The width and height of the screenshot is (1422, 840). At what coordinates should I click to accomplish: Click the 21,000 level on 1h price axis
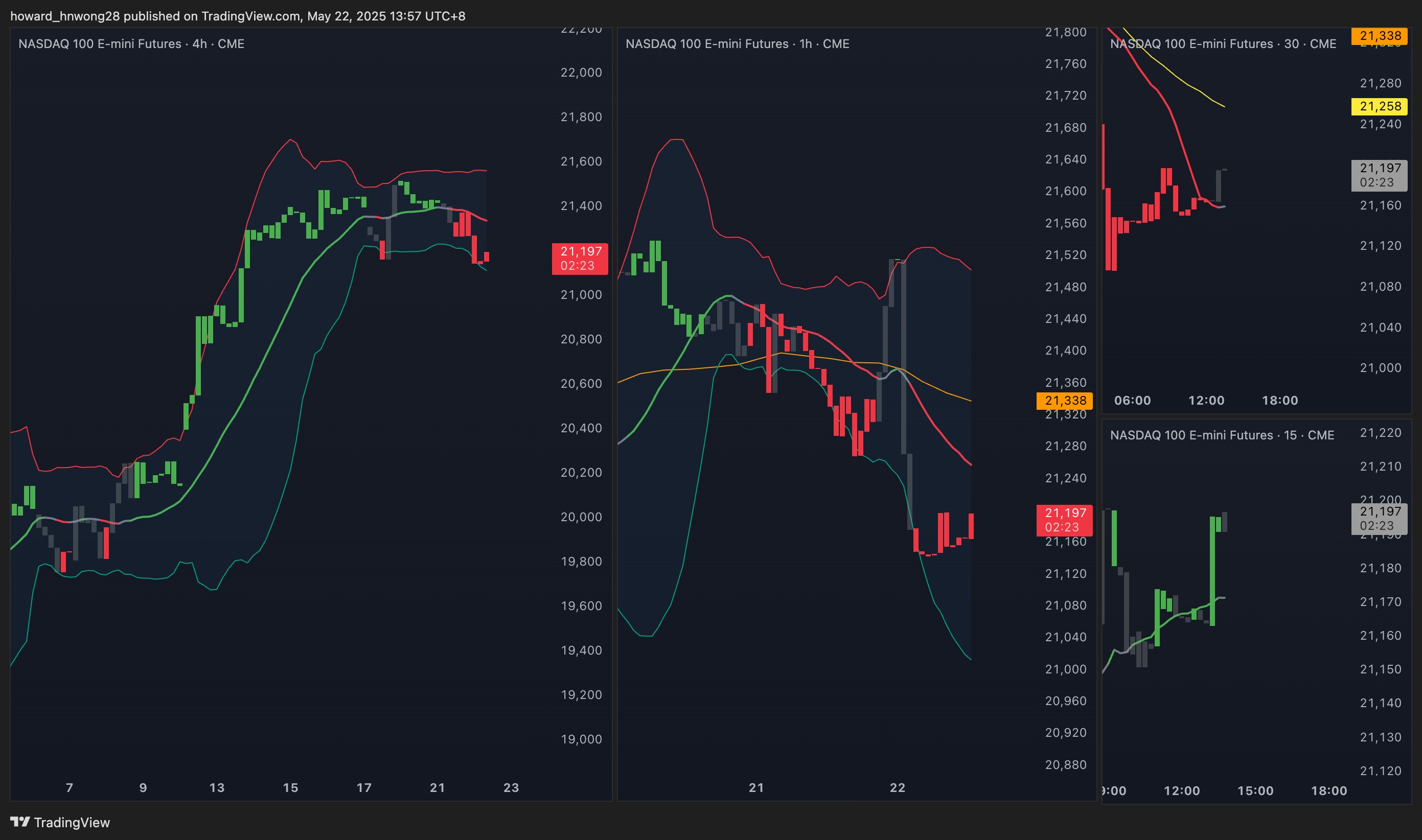tap(1065, 669)
